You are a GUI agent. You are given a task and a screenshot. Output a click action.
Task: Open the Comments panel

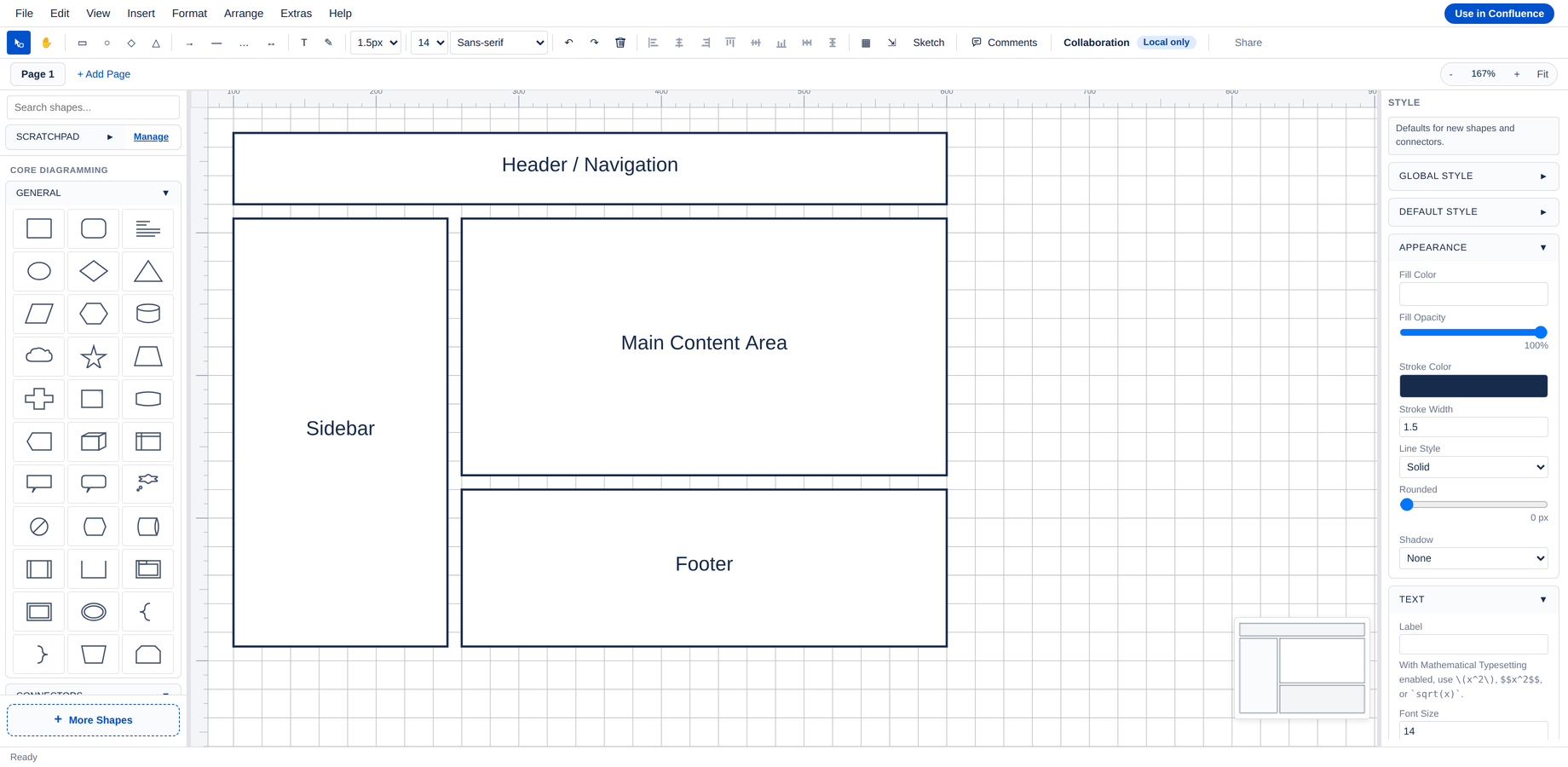point(1004,43)
